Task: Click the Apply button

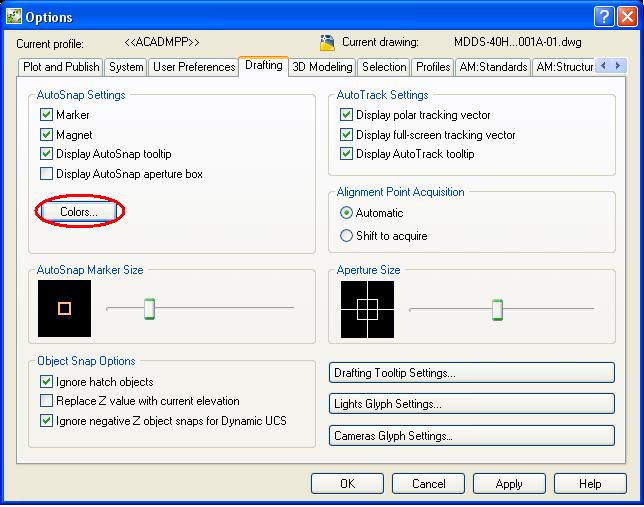Action: pyautogui.click(x=509, y=484)
